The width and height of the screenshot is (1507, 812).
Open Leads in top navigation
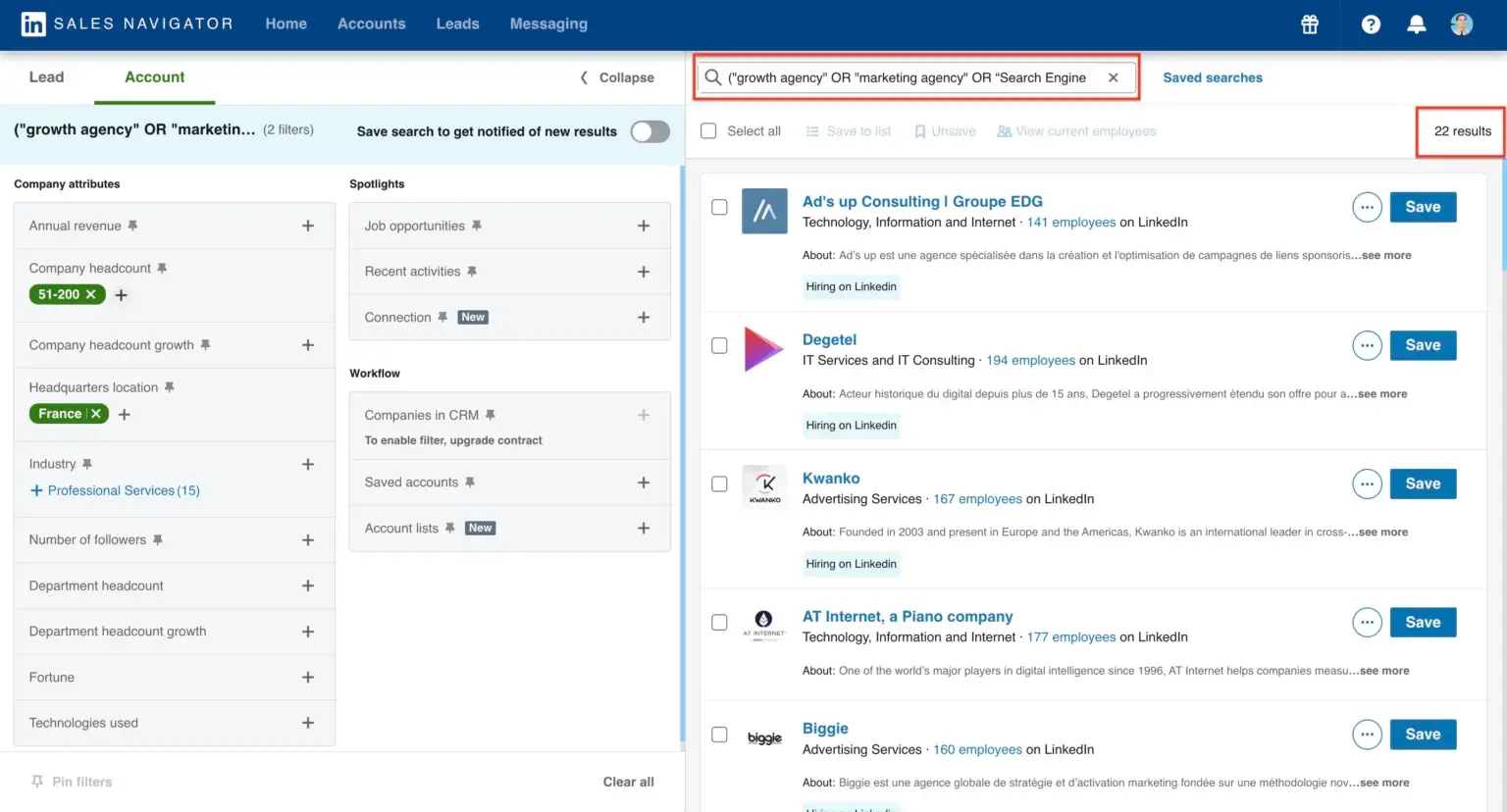click(457, 24)
